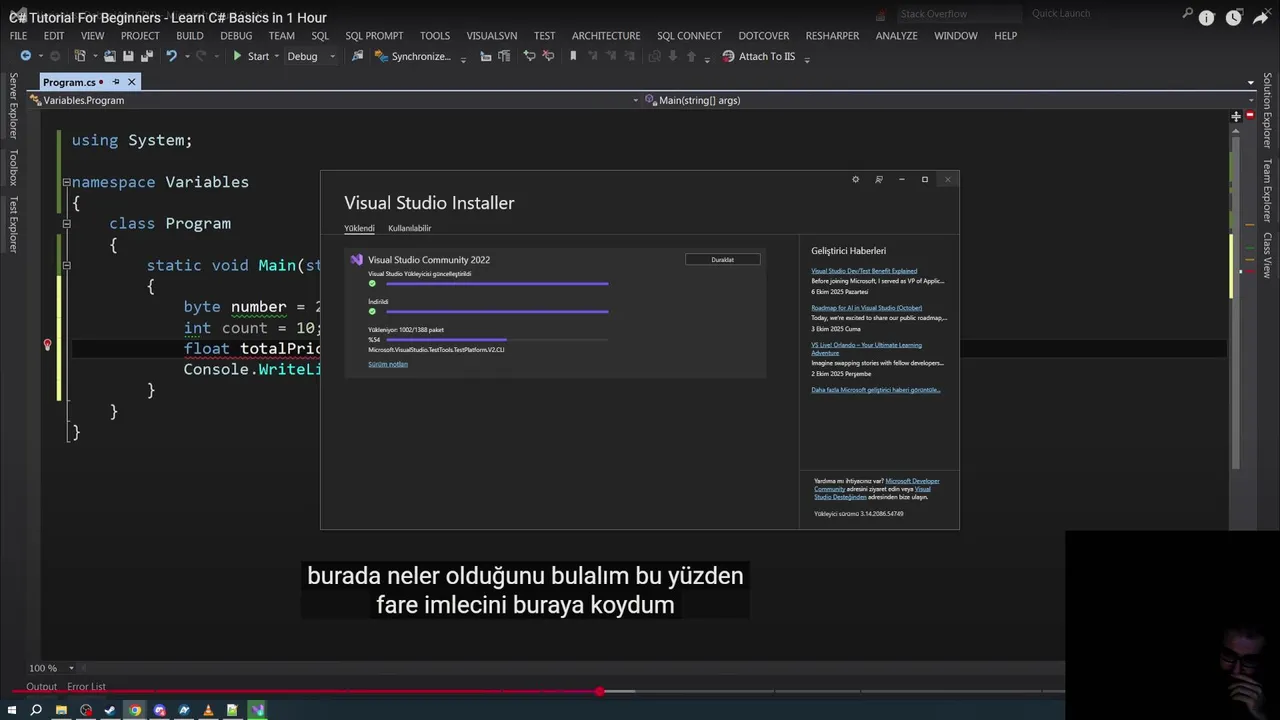Open VLC media player from taskbar
Screen dimensions: 1280x720
point(208,710)
